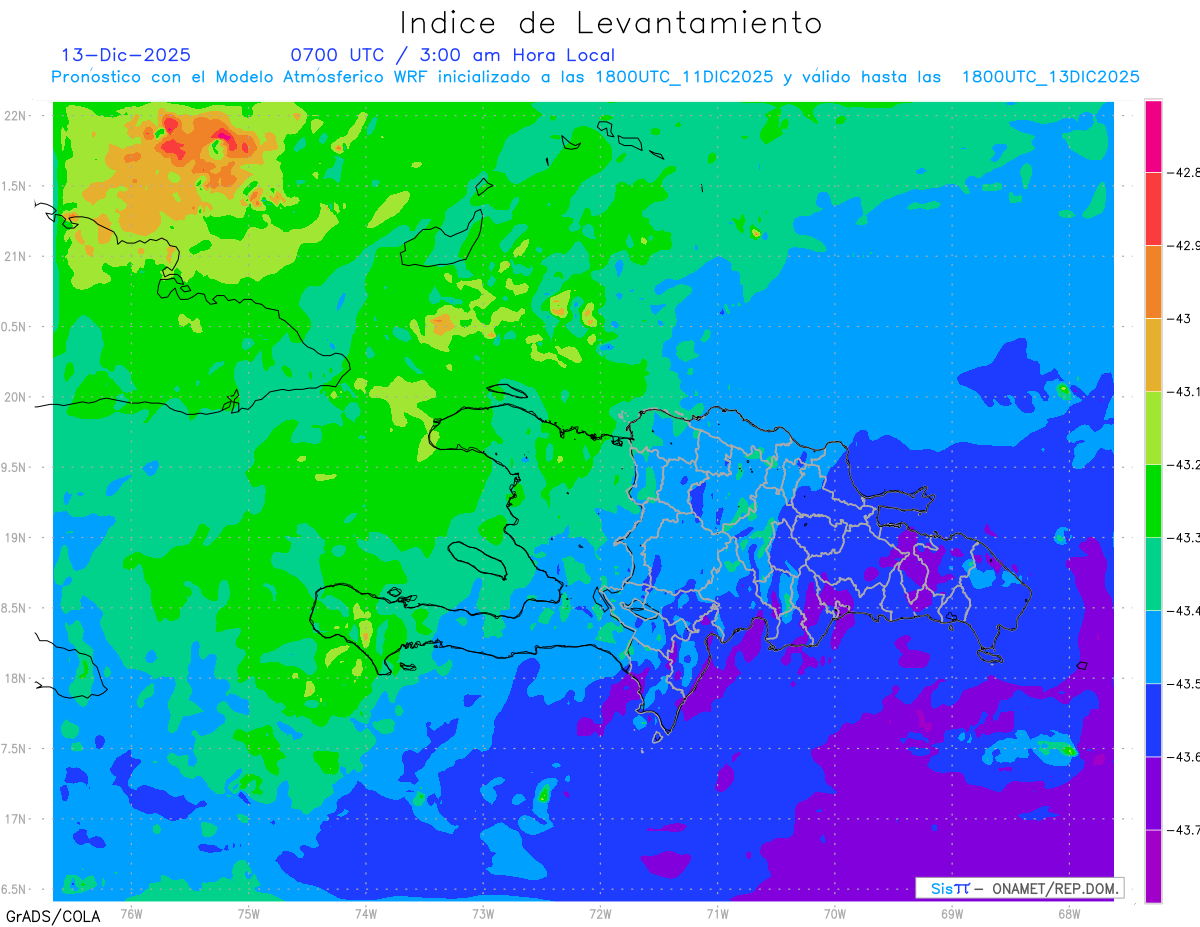Click the '72W' longitude label

click(x=600, y=913)
